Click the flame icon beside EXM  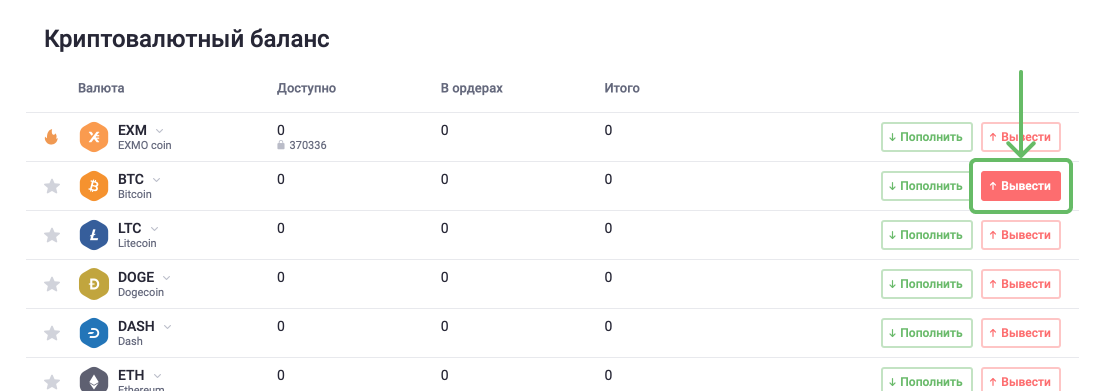(x=51, y=137)
